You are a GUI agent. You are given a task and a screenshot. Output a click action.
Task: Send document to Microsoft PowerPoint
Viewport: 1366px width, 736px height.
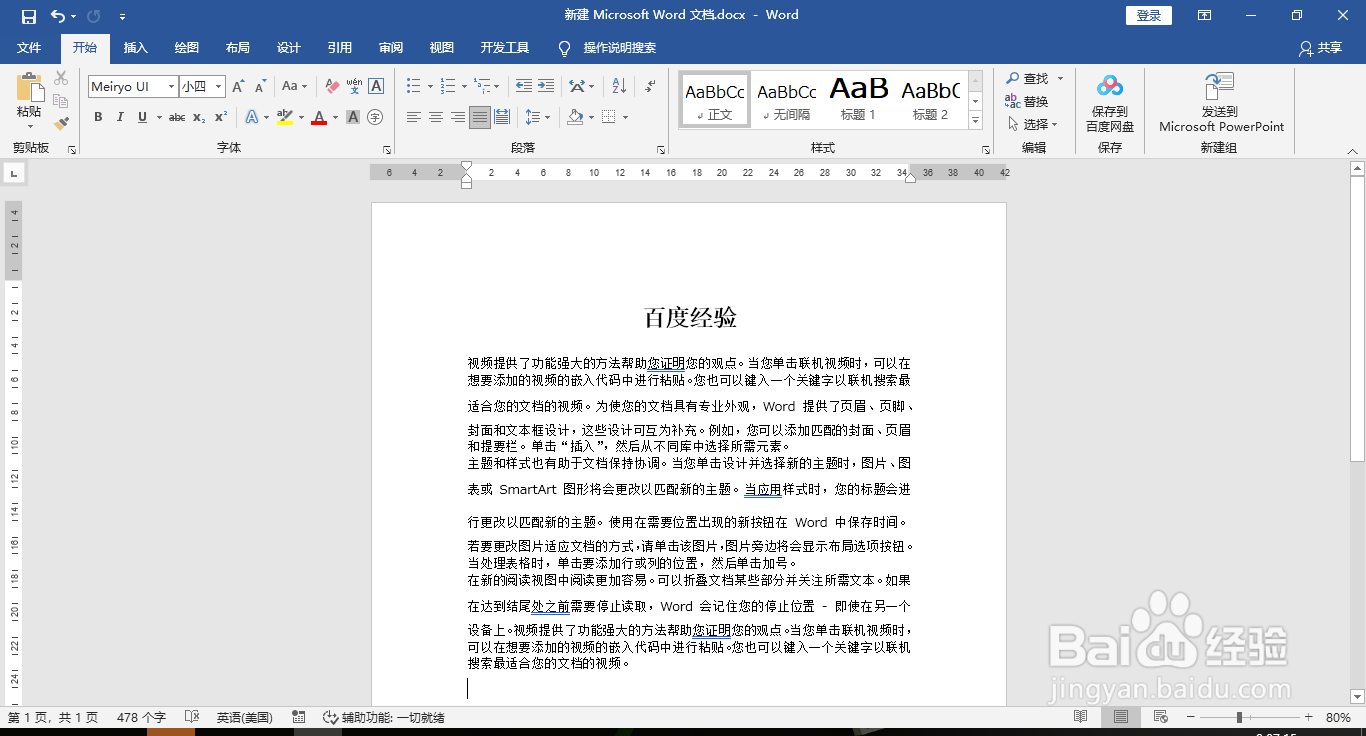pyautogui.click(x=1221, y=104)
